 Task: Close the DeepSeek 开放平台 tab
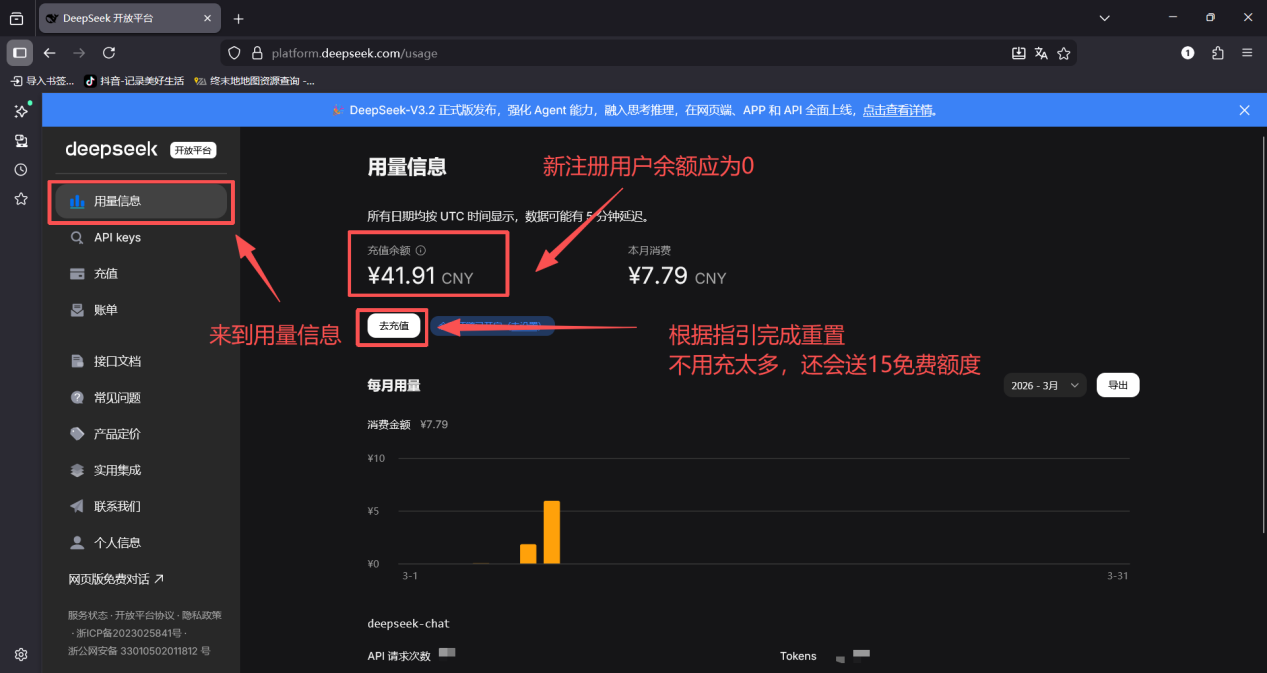207,19
